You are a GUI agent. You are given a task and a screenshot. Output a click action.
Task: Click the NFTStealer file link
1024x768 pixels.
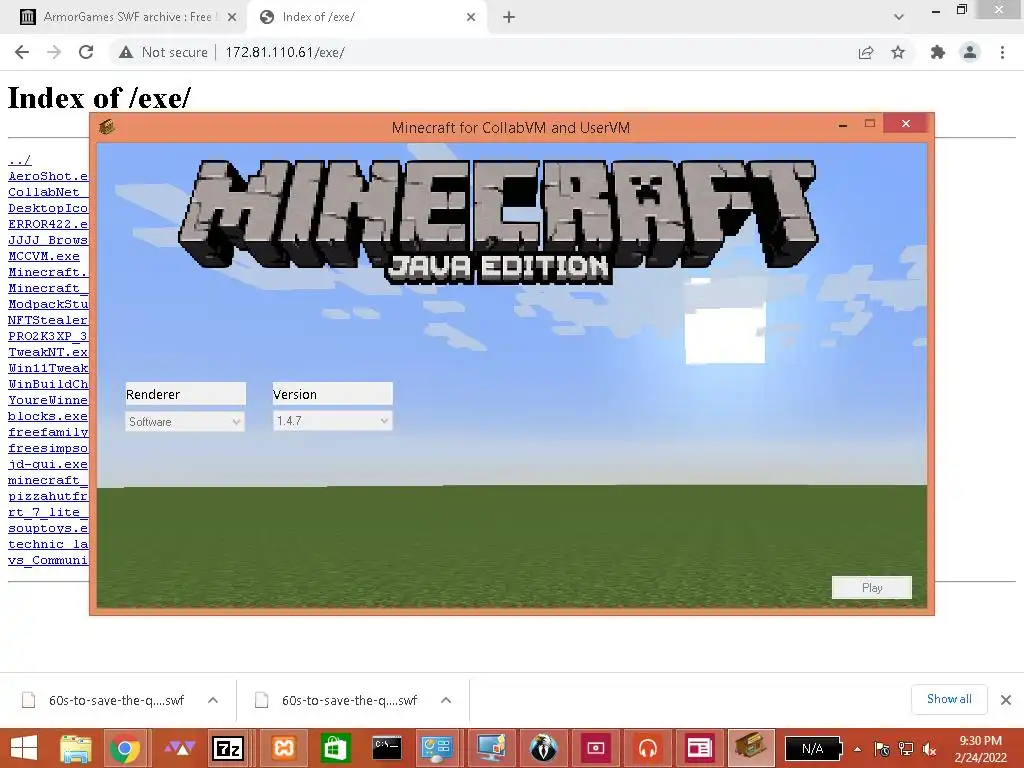coord(48,320)
